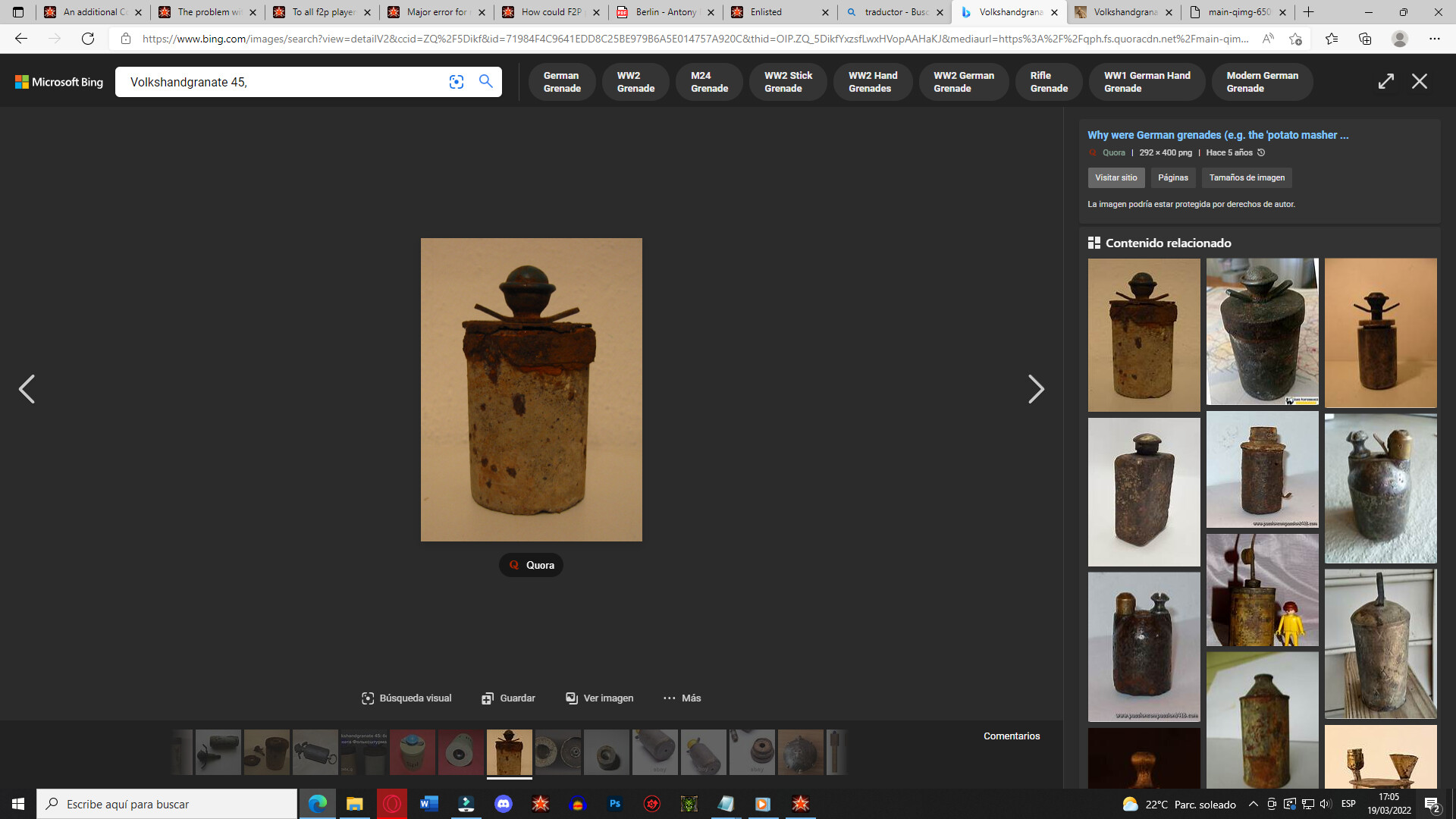
Task: Open Edge favorites star icon
Action: (1331, 39)
